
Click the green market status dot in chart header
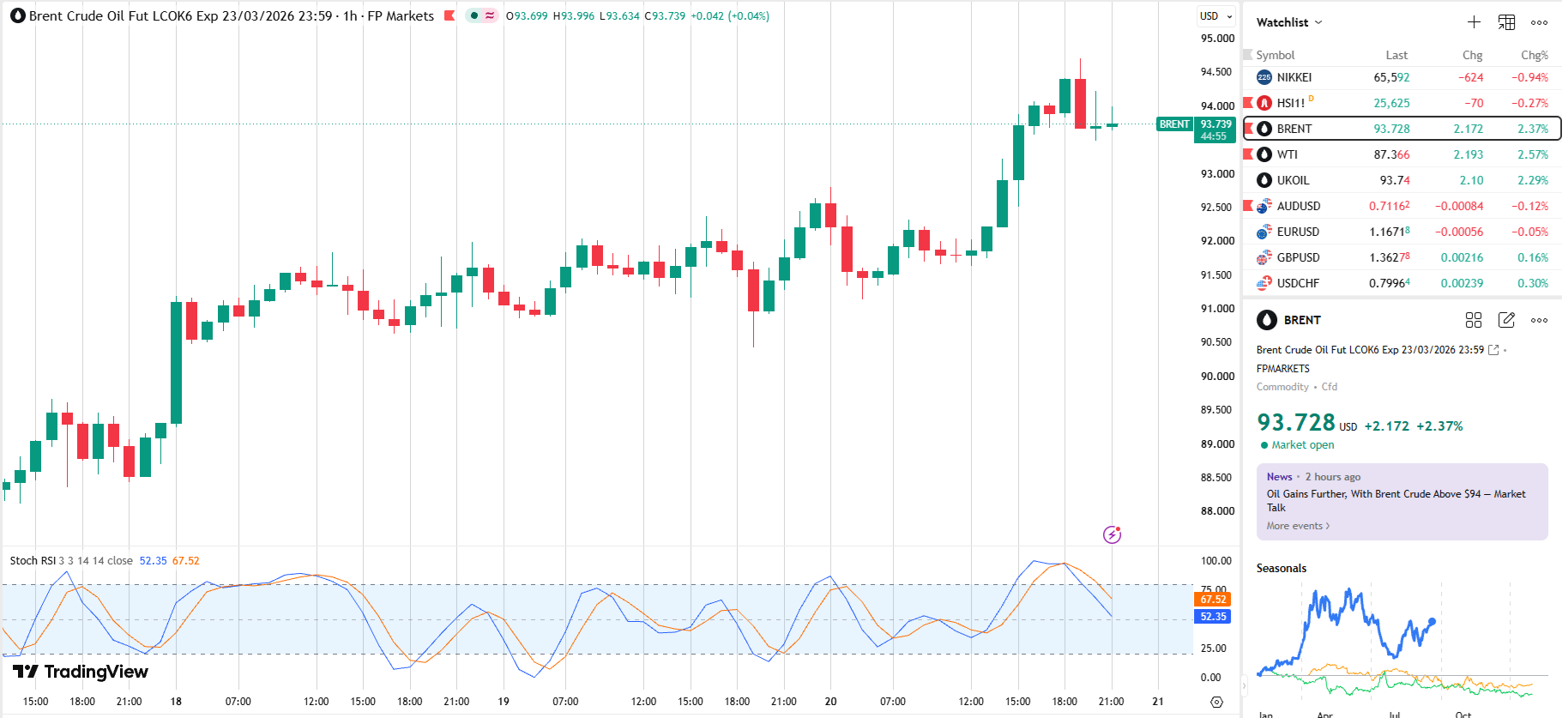(x=474, y=15)
